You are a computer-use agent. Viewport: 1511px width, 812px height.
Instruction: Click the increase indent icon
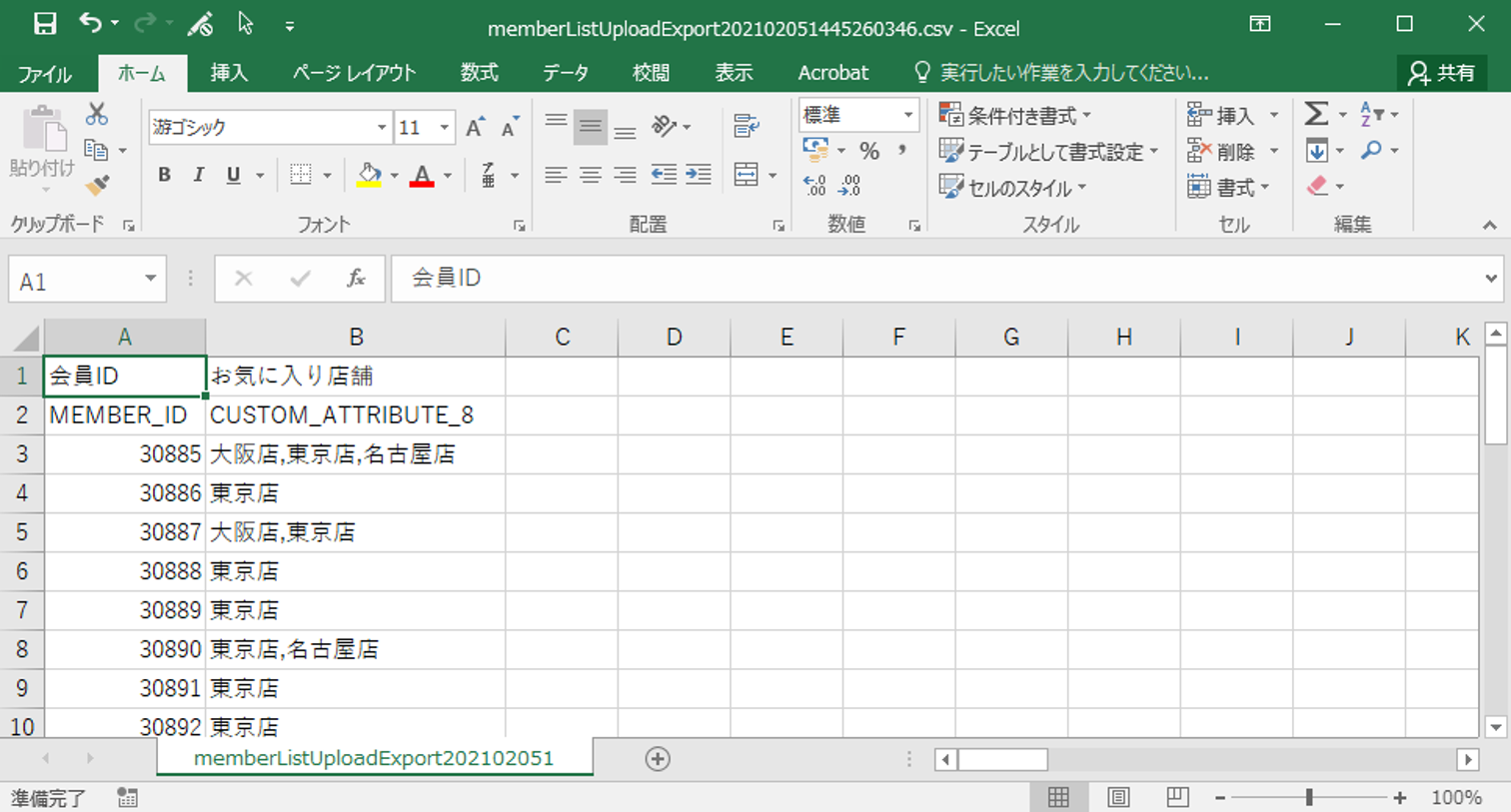pyautogui.click(x=699, y=175)
